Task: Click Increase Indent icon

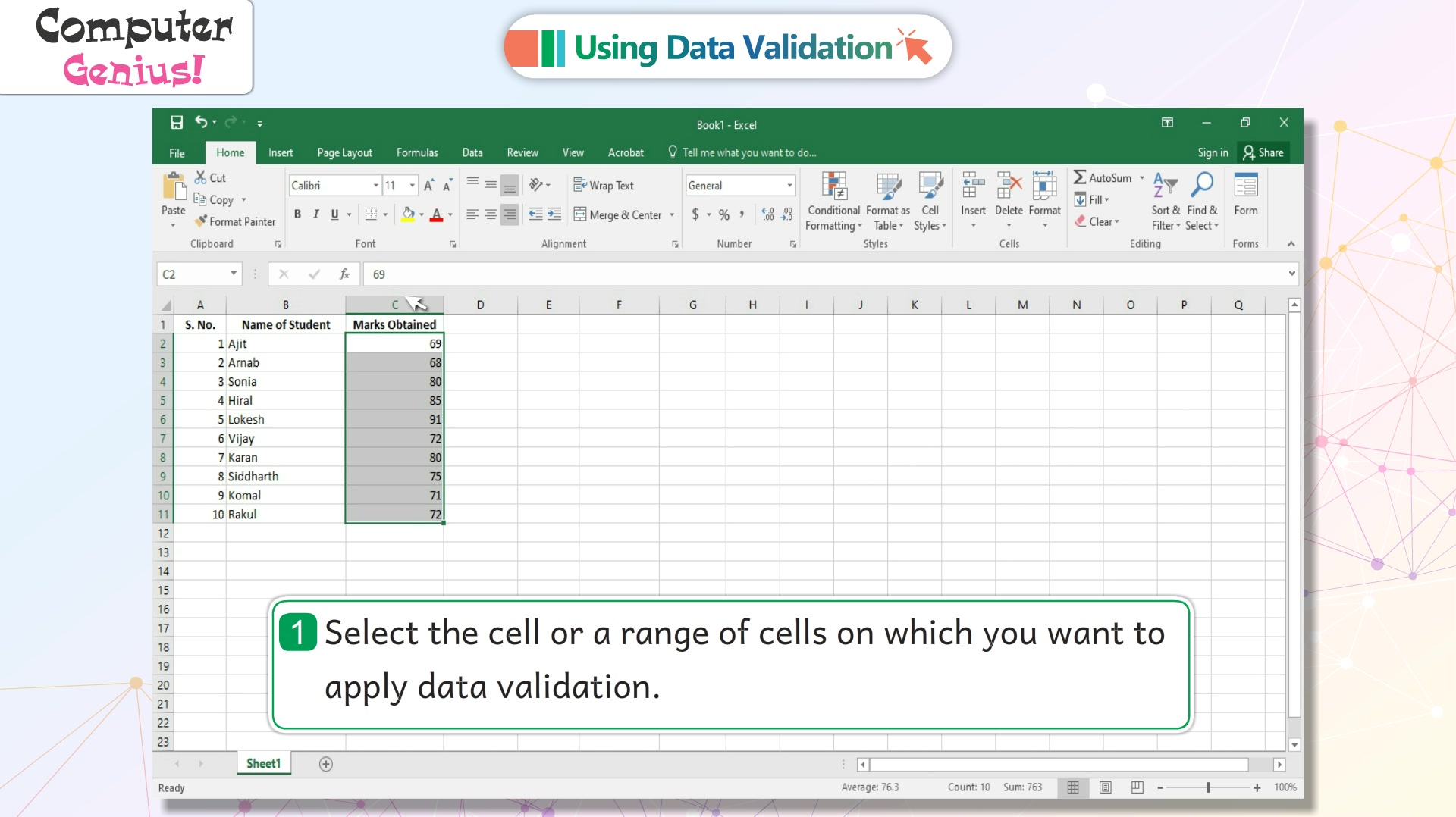Action: (x=554, y=214)
